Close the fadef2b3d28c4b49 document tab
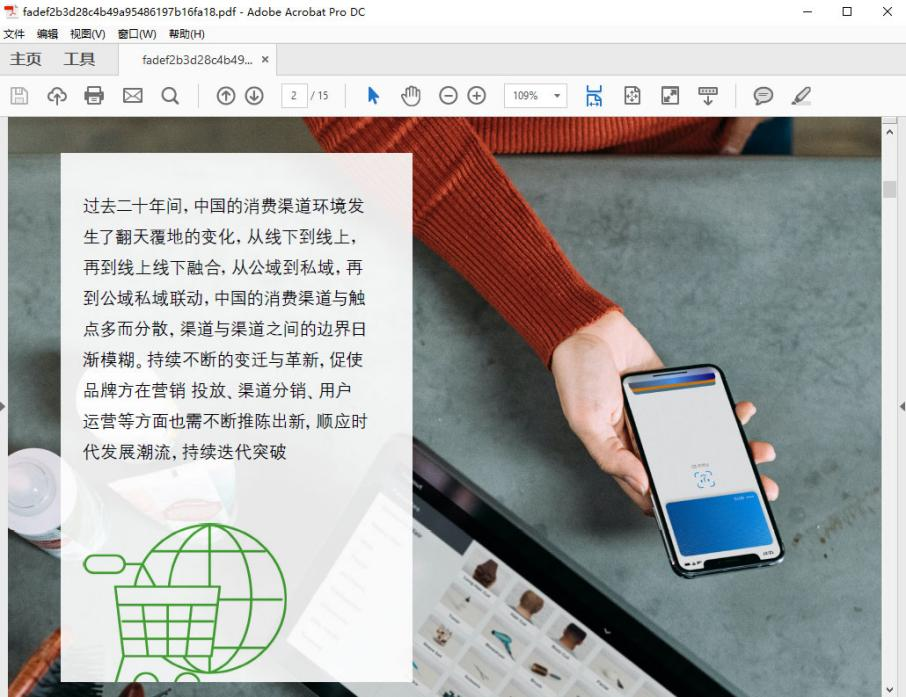906x697 pixels. tap(265, 60)
